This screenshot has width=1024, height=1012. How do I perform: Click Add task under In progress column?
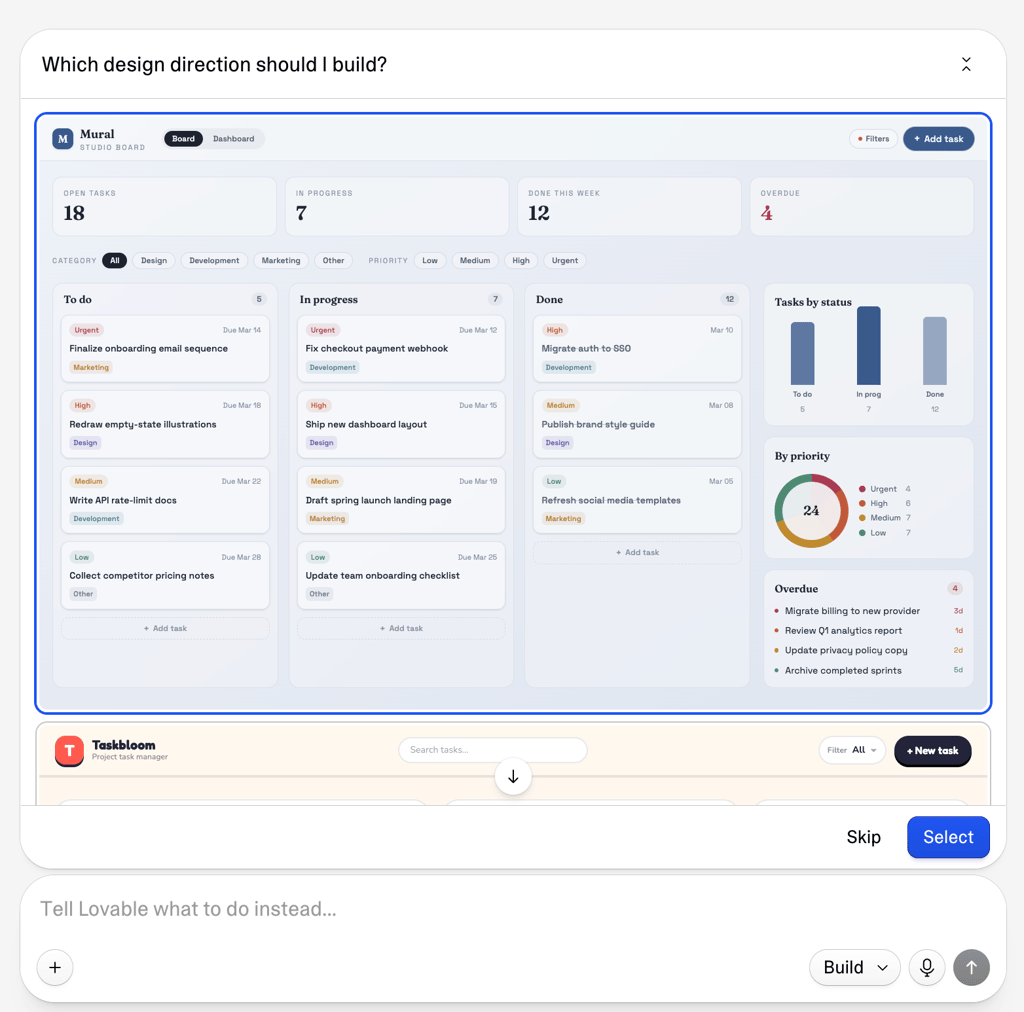point(401,628)
